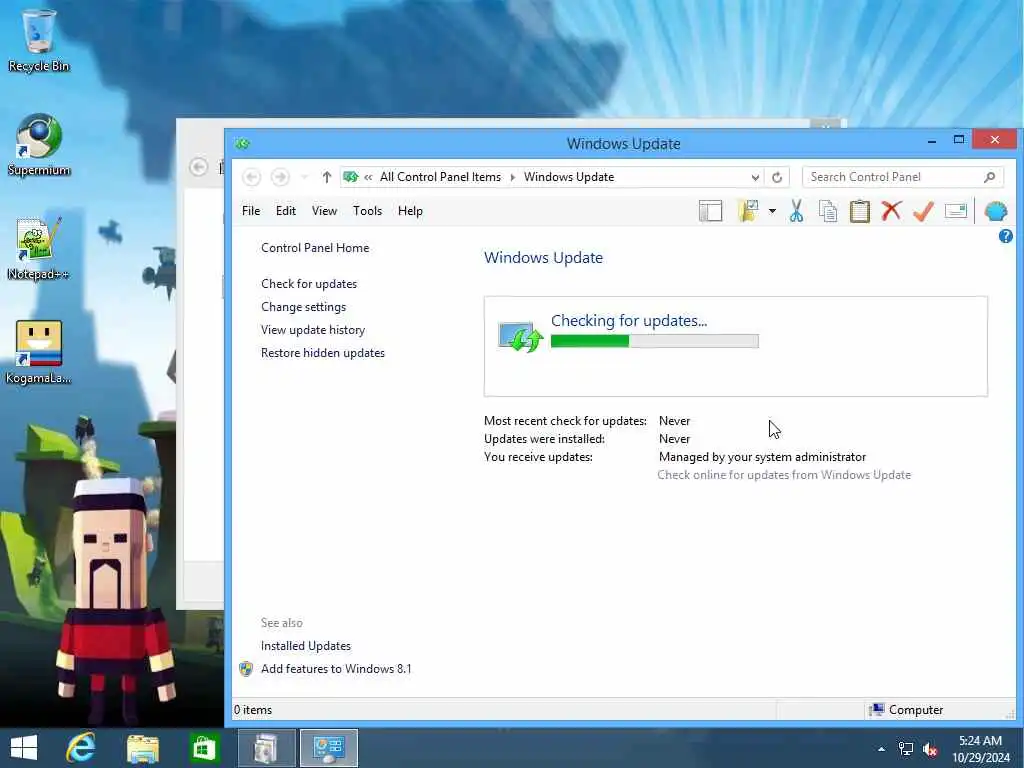Screen dimensions: 1024x768
Task: Click the folder options toolbar icon
Action: click(x=748, y=211)
